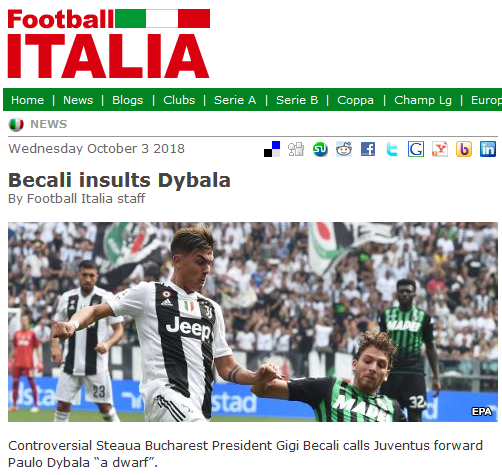
Task: Open Champ Lg navigation item
Action: [x=423, y=100]
